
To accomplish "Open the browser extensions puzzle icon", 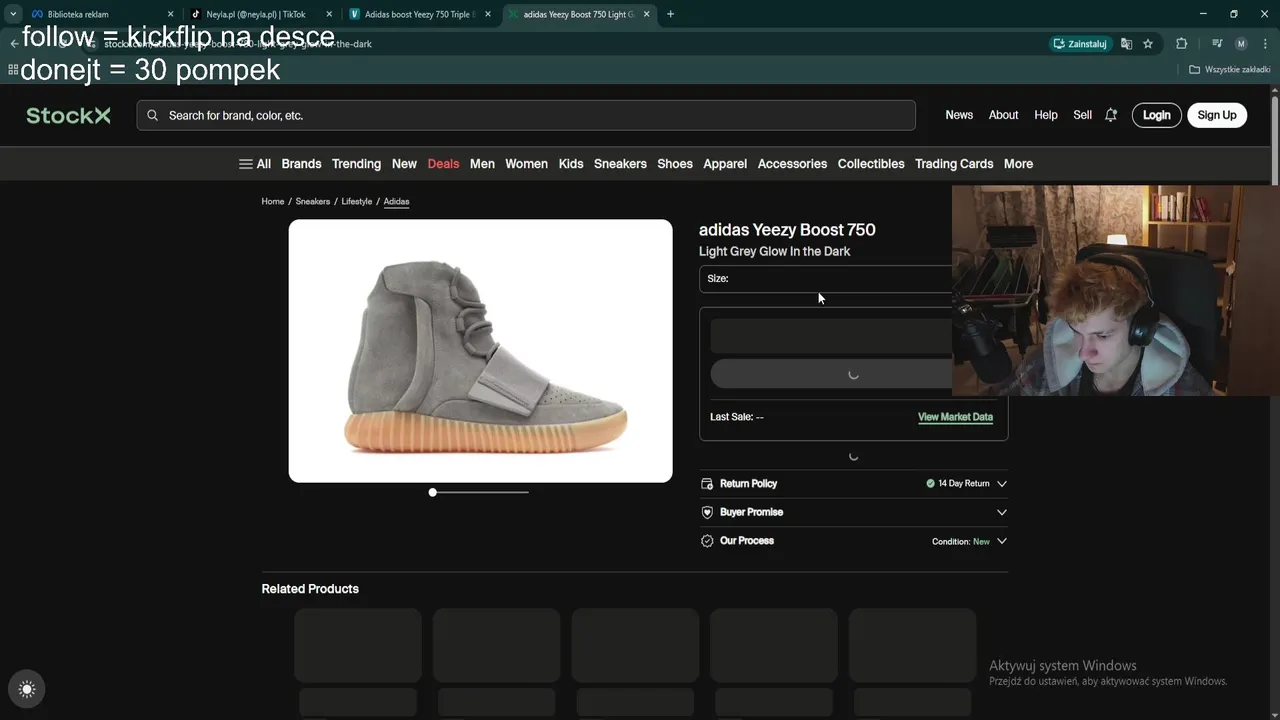I will point(1182,44).
